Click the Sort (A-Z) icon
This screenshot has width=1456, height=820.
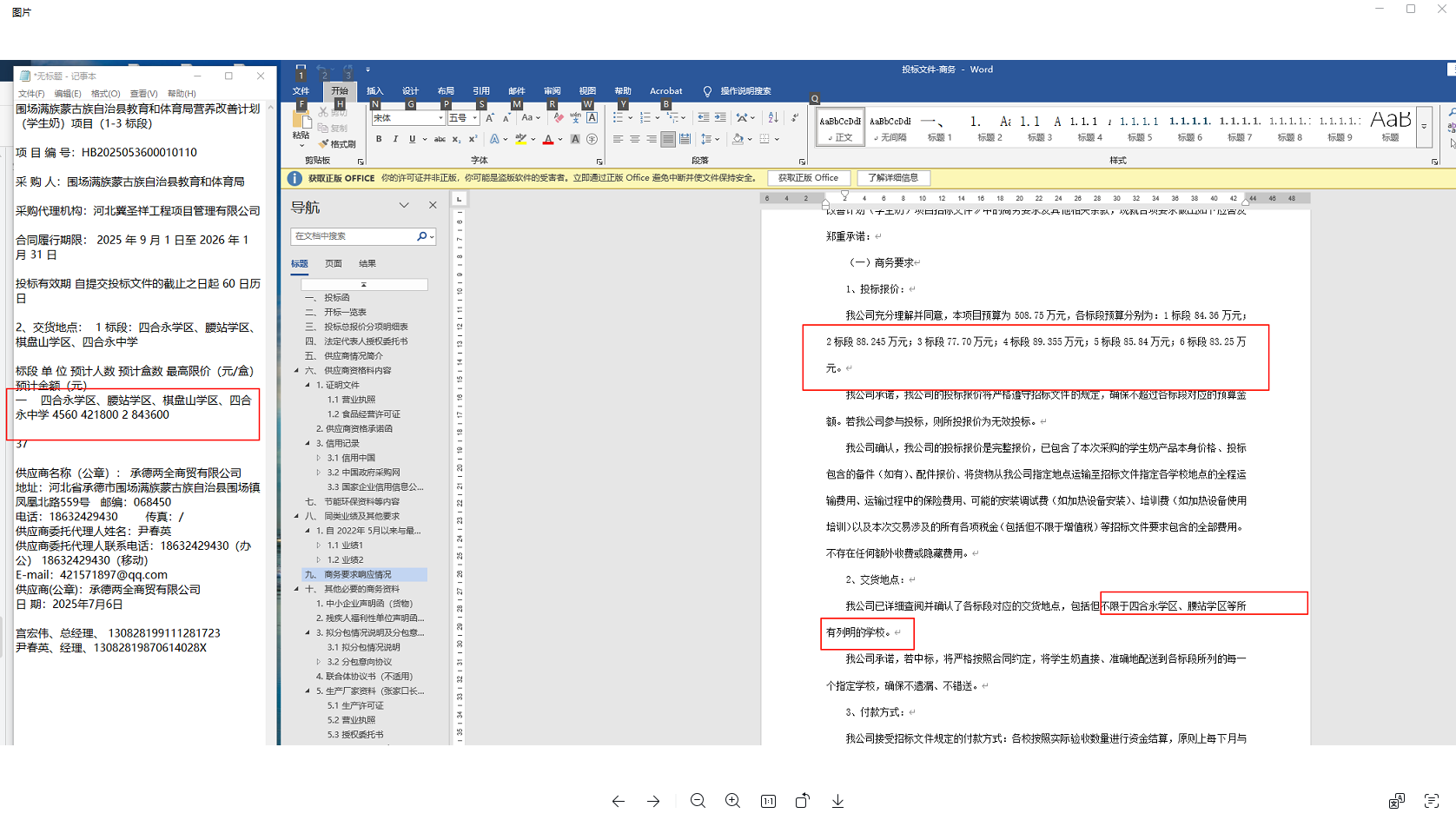(773, 118)
